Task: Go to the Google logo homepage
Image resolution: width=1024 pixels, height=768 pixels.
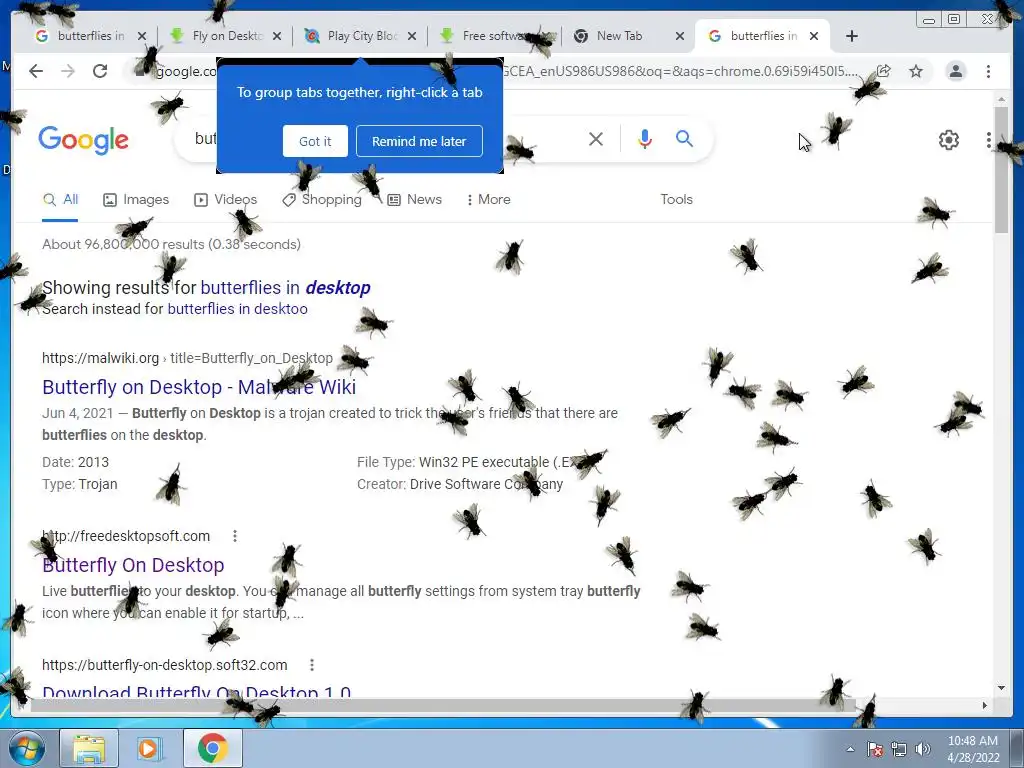Action: (x=84, y=140)
